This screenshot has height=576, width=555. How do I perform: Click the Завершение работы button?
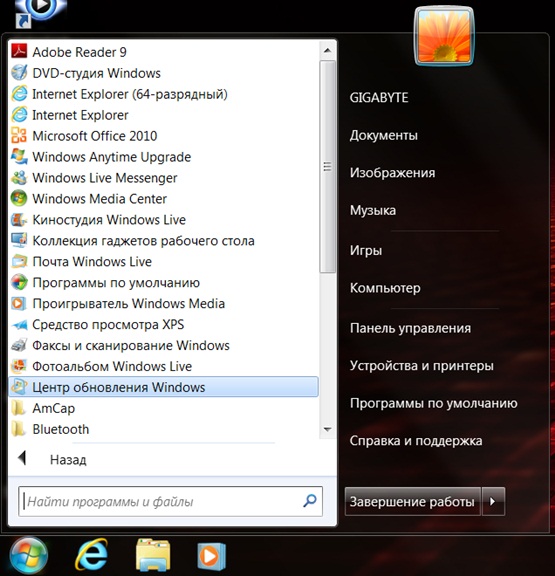[x=412, y=501]
